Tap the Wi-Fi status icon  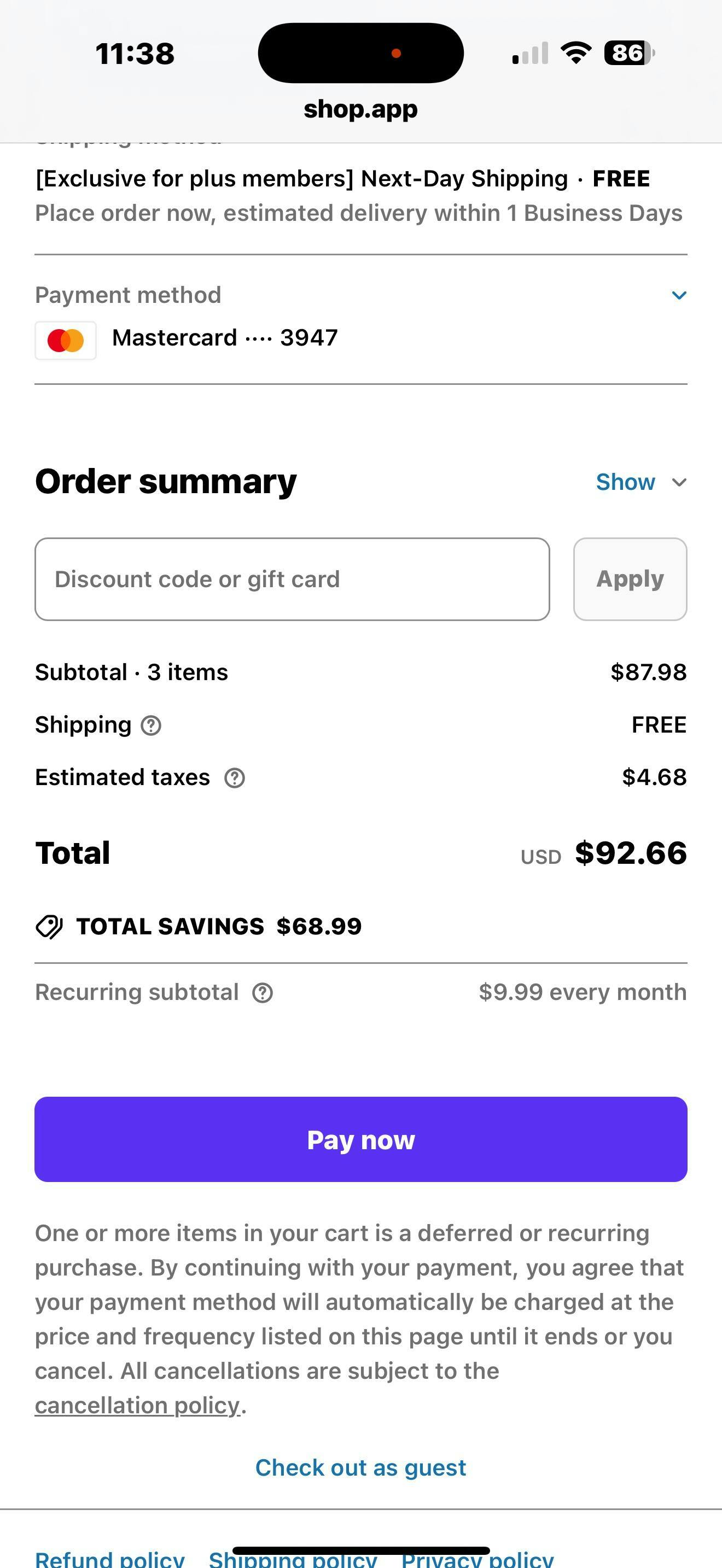576,53
